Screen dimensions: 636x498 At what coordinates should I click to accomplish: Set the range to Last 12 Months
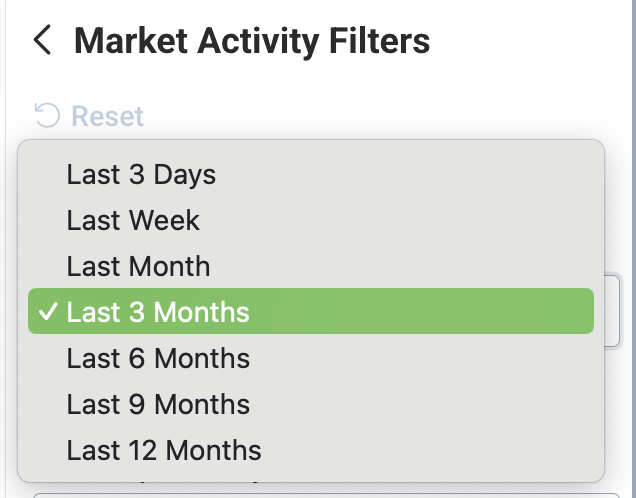tap(311, 451)
